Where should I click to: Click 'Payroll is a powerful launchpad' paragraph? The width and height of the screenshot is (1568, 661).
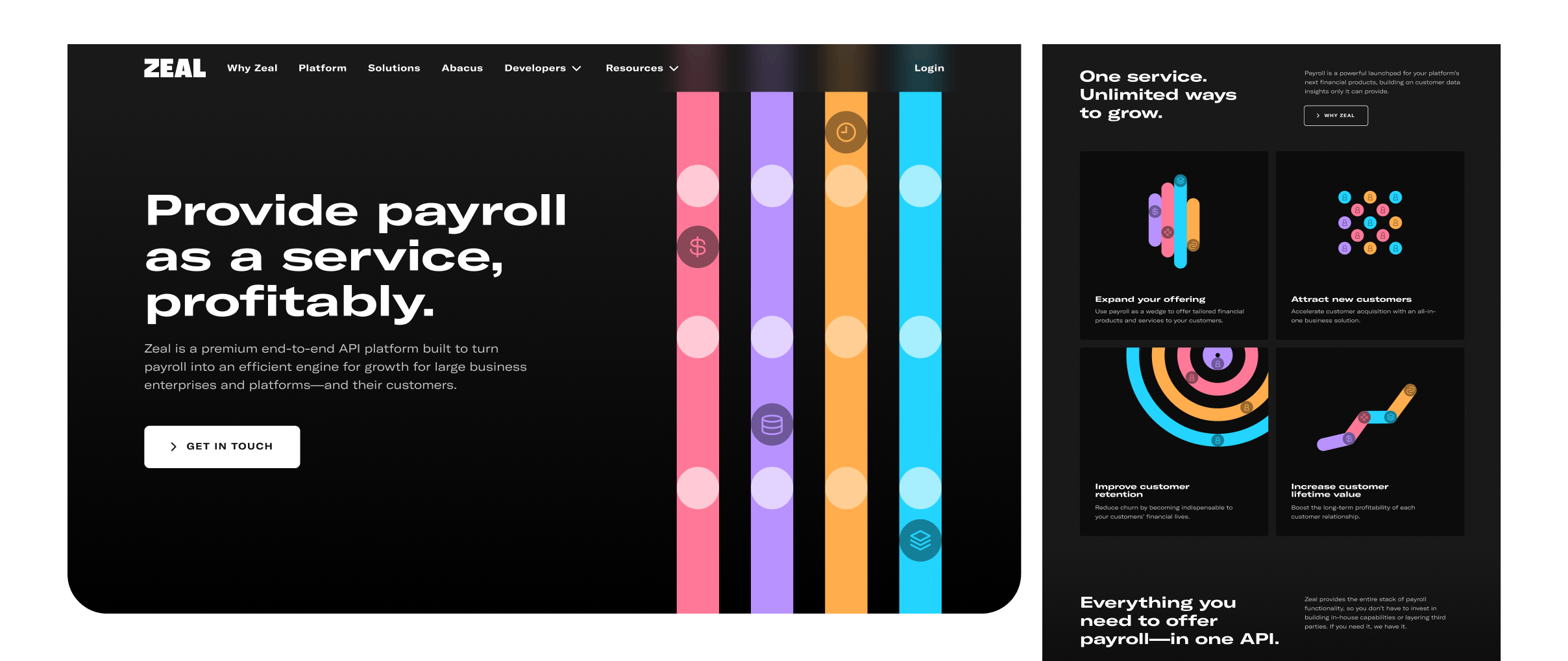pyautogui.click(x=1382, y=82)
